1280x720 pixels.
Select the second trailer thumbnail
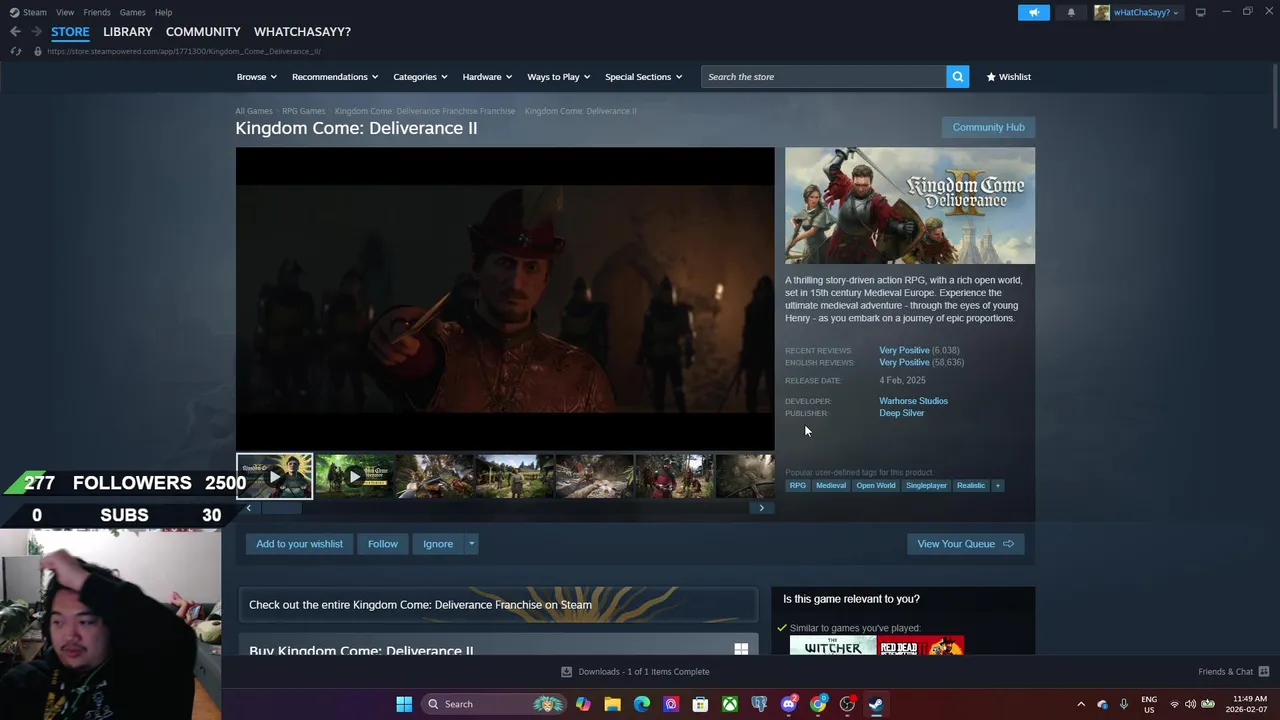coord(354,477)
